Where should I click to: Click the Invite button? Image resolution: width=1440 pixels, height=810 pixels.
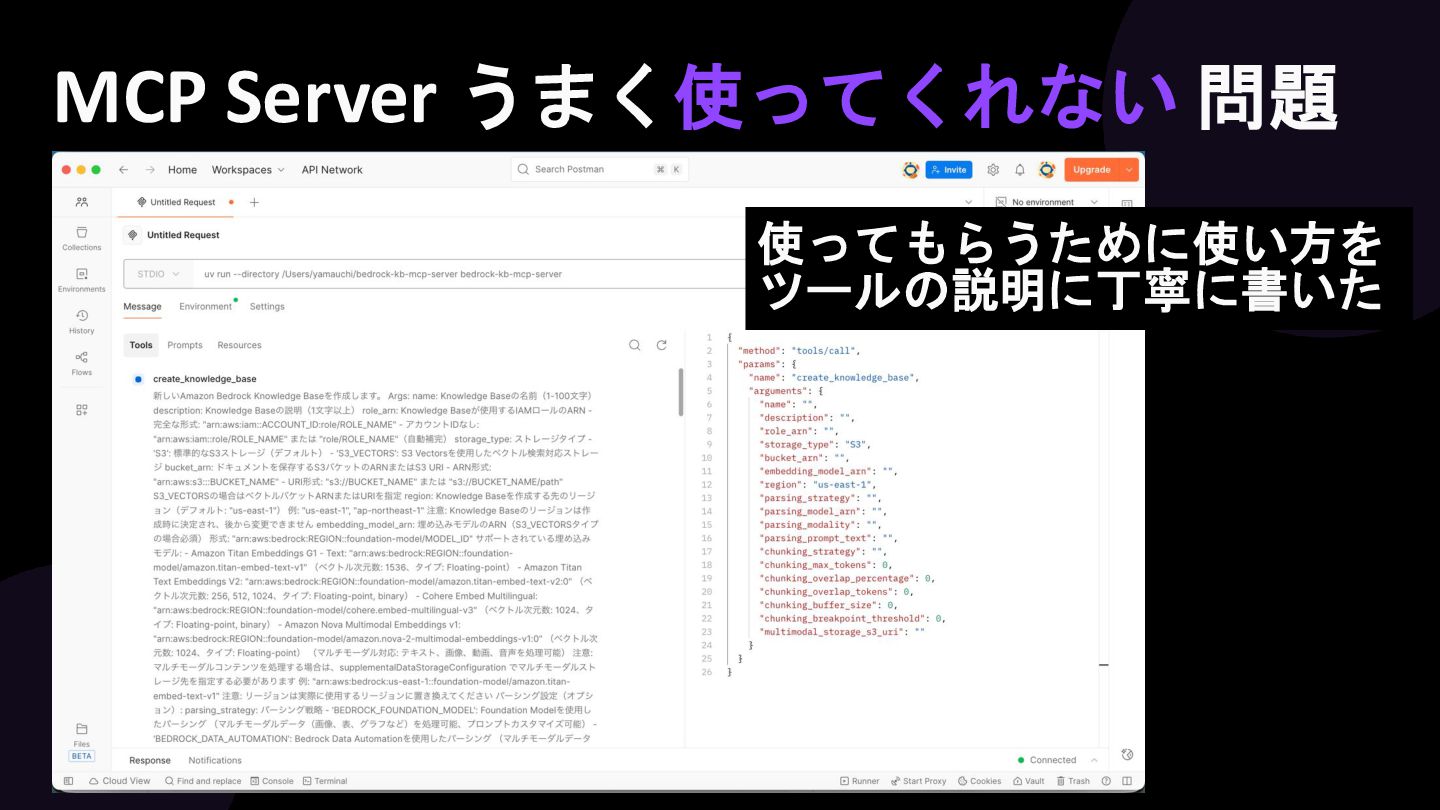pos(948,170)
